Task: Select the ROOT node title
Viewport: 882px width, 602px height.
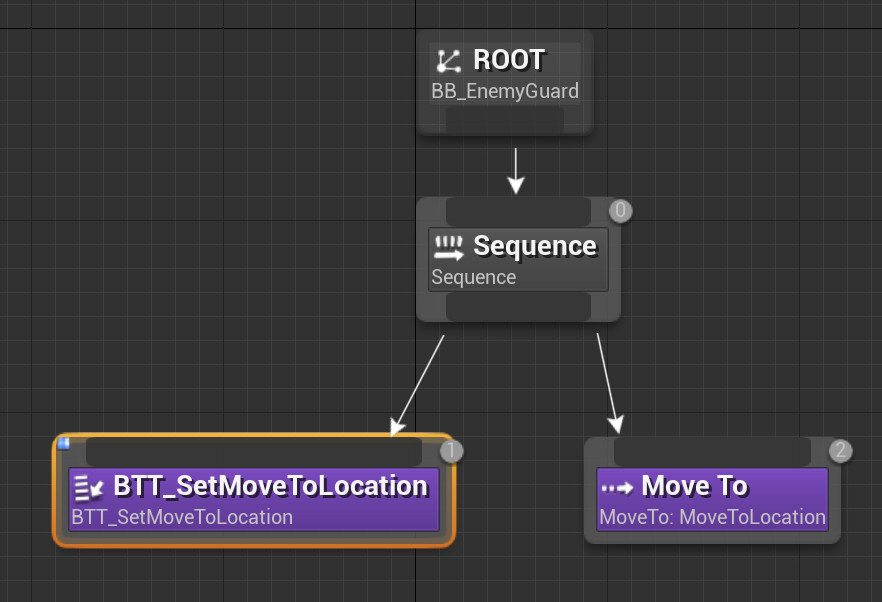Action: 509,60
